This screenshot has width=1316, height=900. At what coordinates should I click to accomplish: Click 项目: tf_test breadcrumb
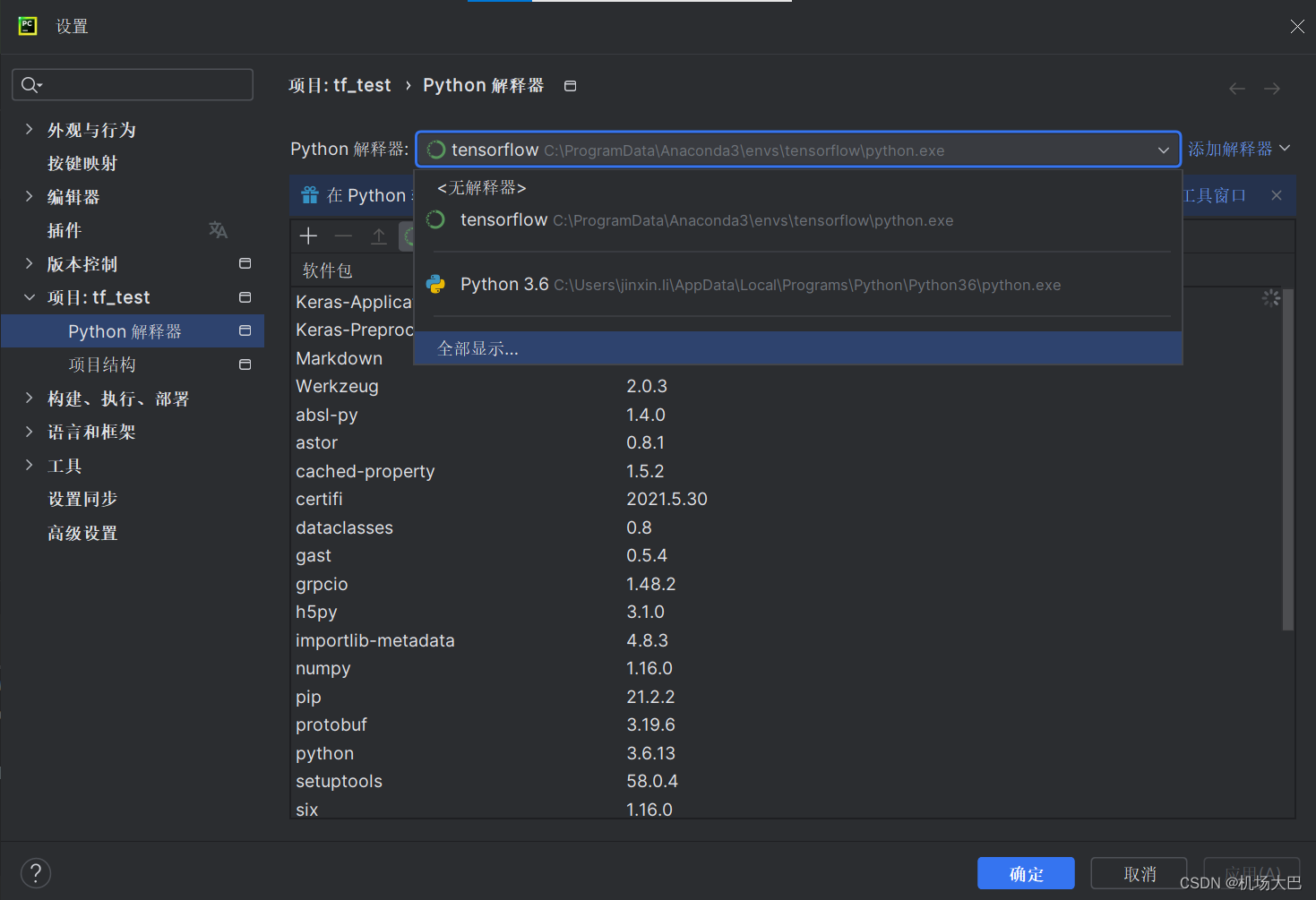click(x=340, y=85)
